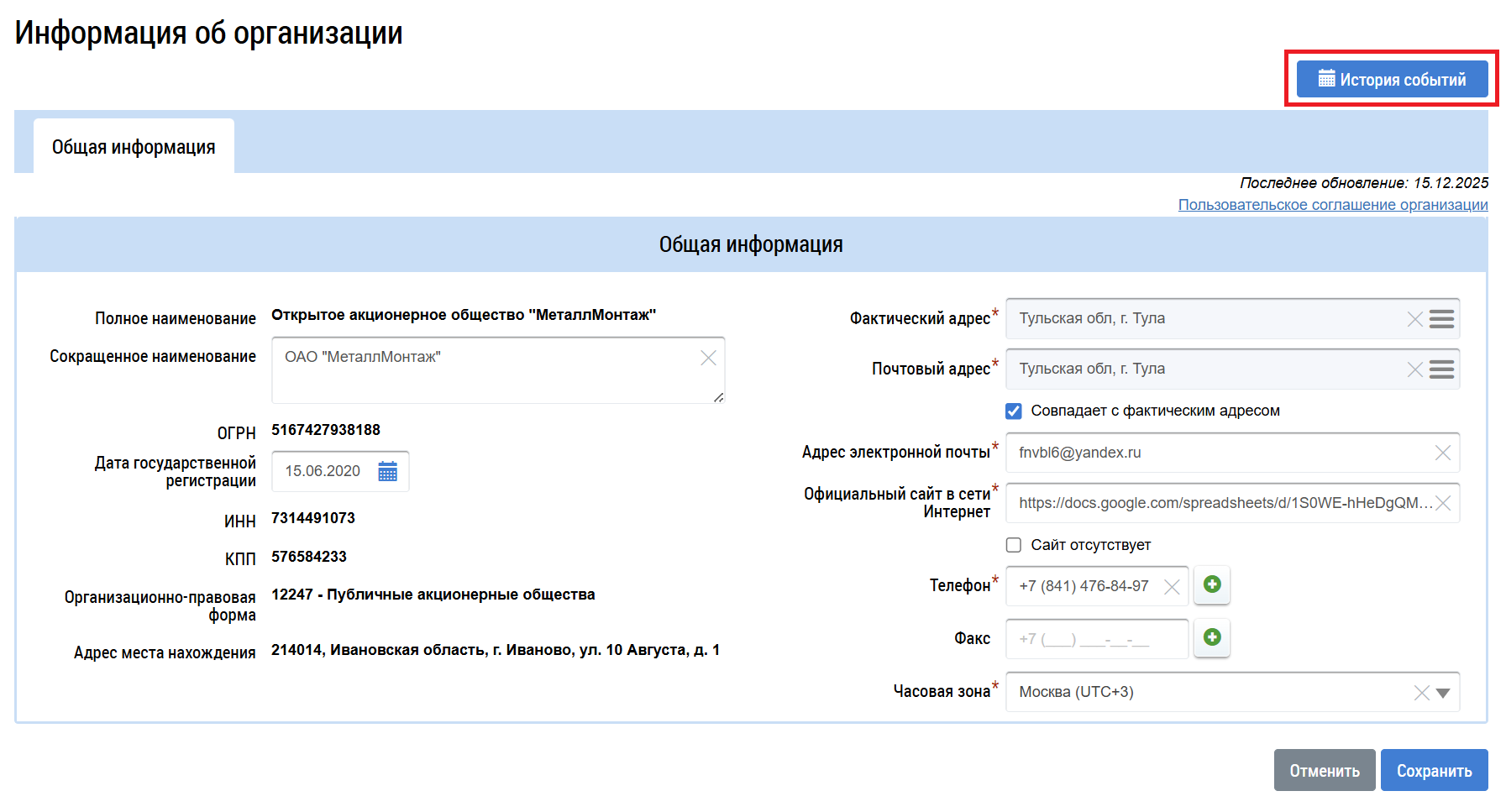1506x812 pixels.
Task: Clear the email address field
Action: point(1442,453)
